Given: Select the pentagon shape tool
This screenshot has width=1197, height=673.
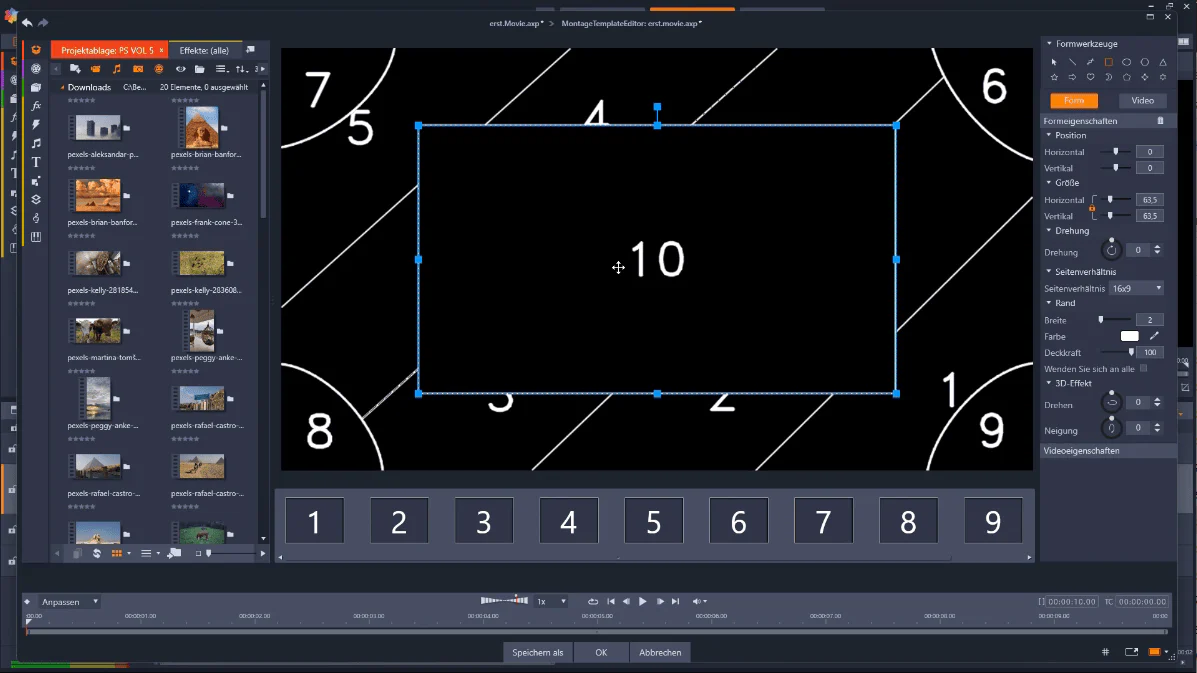Looking at the screenshot, I should coord(1127,77).
